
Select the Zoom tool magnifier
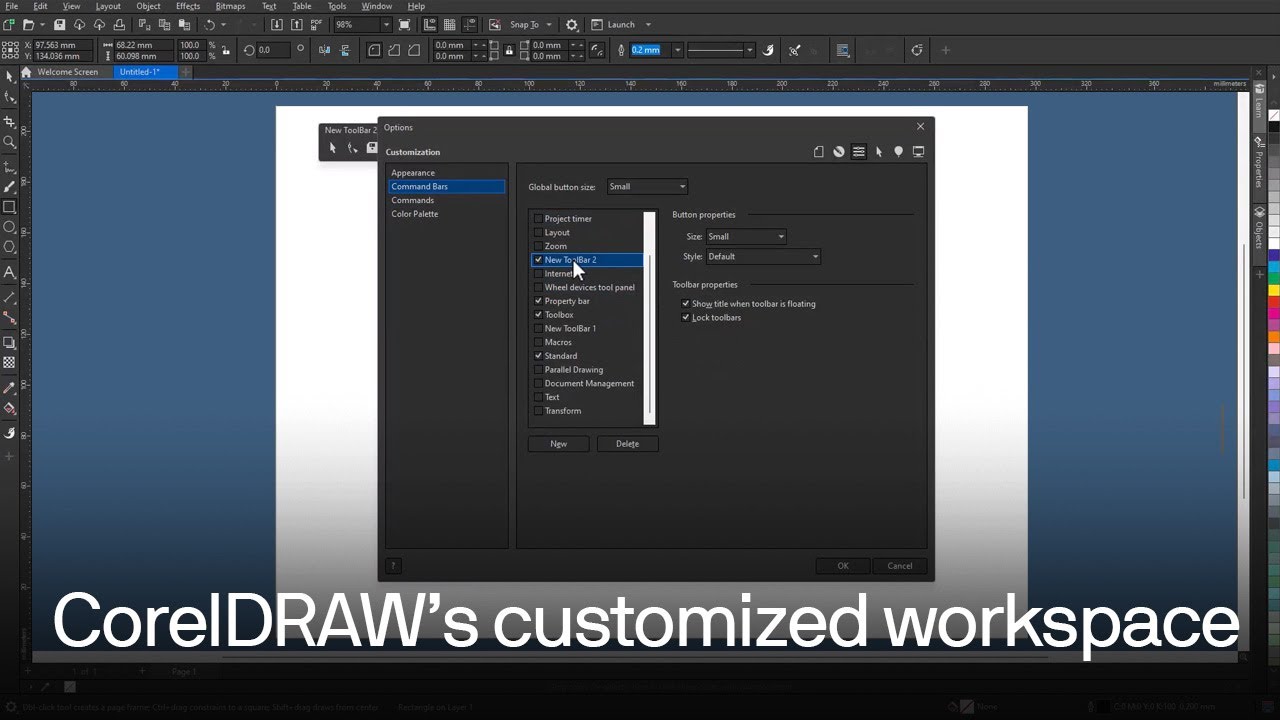coord(9,141)
